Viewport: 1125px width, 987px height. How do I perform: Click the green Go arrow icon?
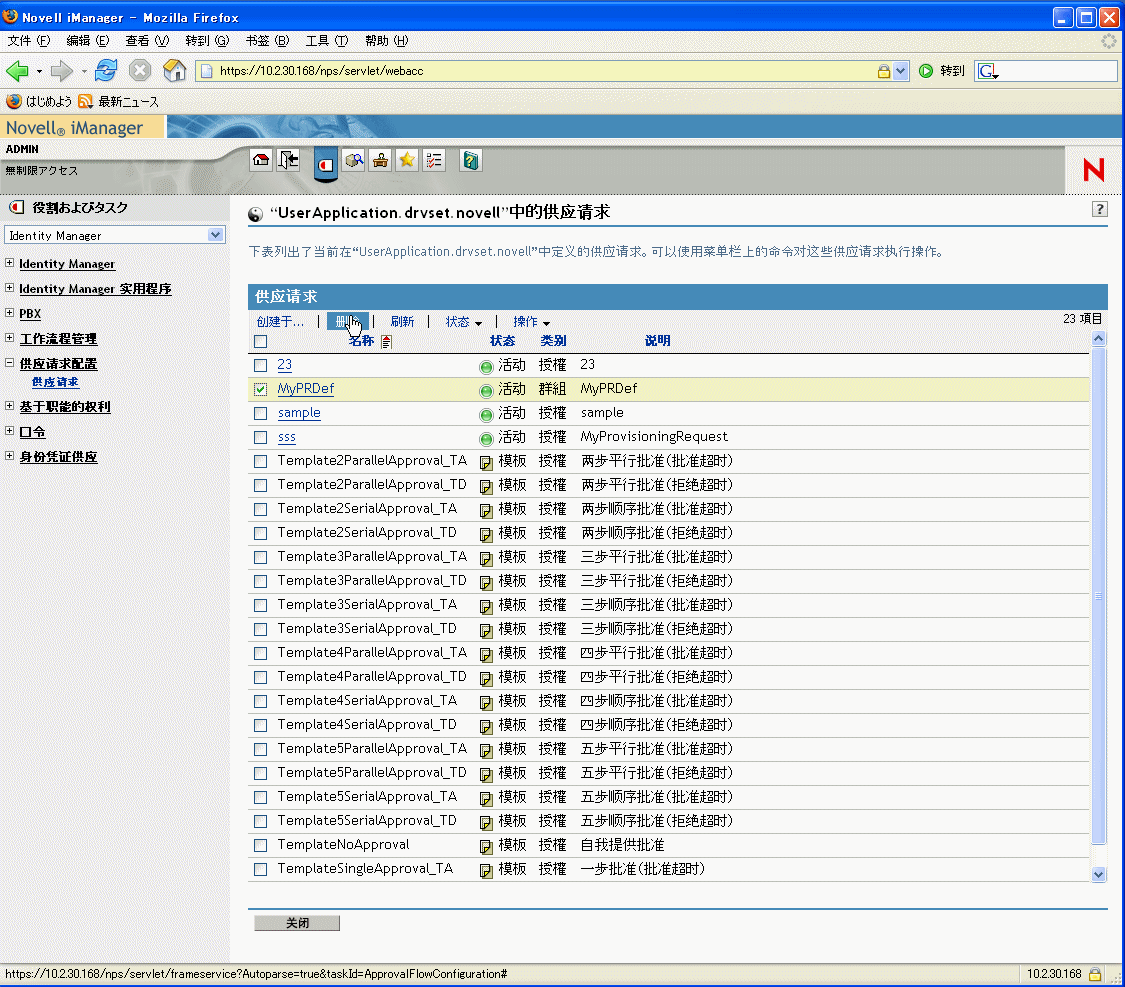pyautogui.click(x=926, y=70)
